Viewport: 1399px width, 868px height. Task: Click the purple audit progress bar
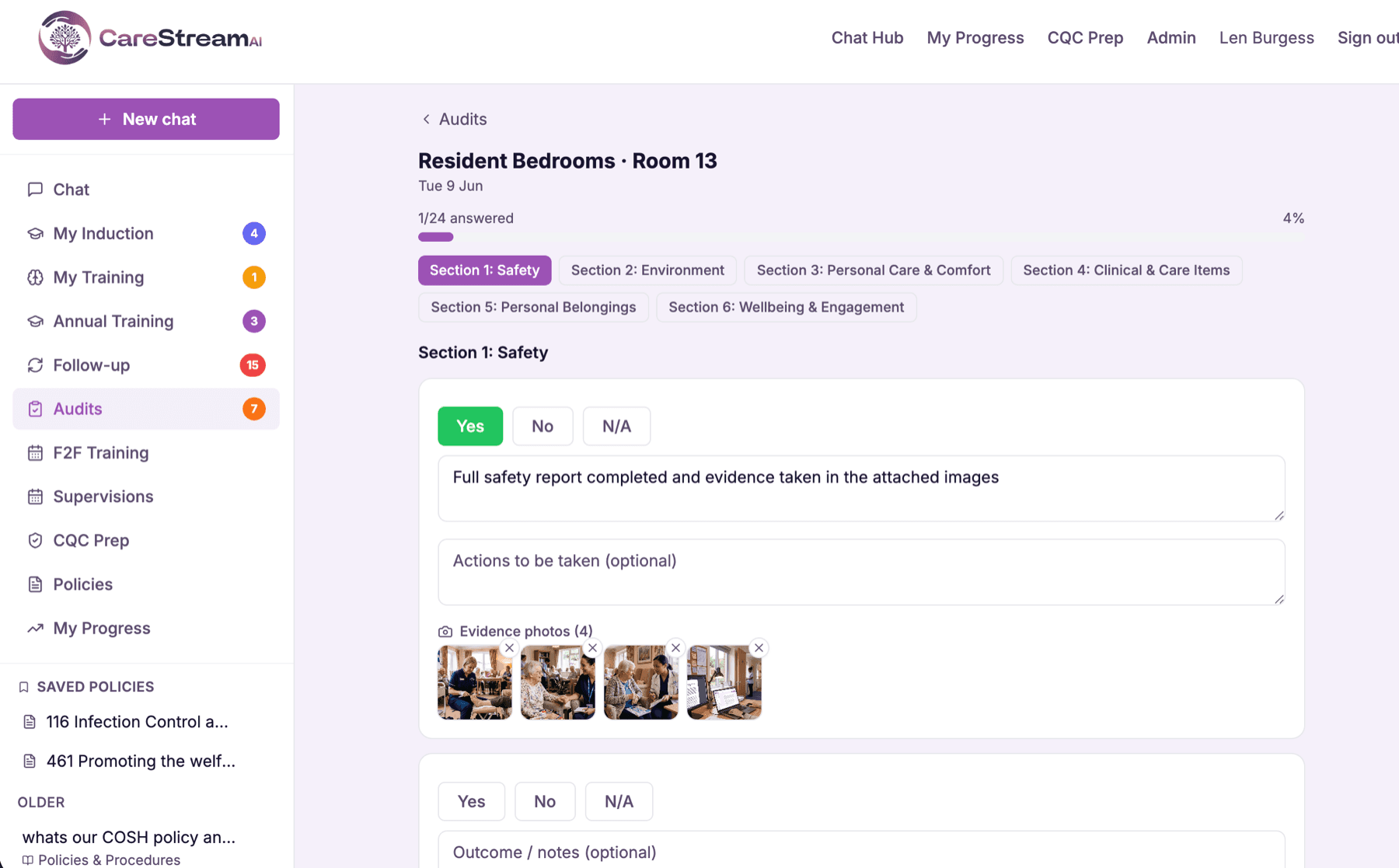click(435, 237)
